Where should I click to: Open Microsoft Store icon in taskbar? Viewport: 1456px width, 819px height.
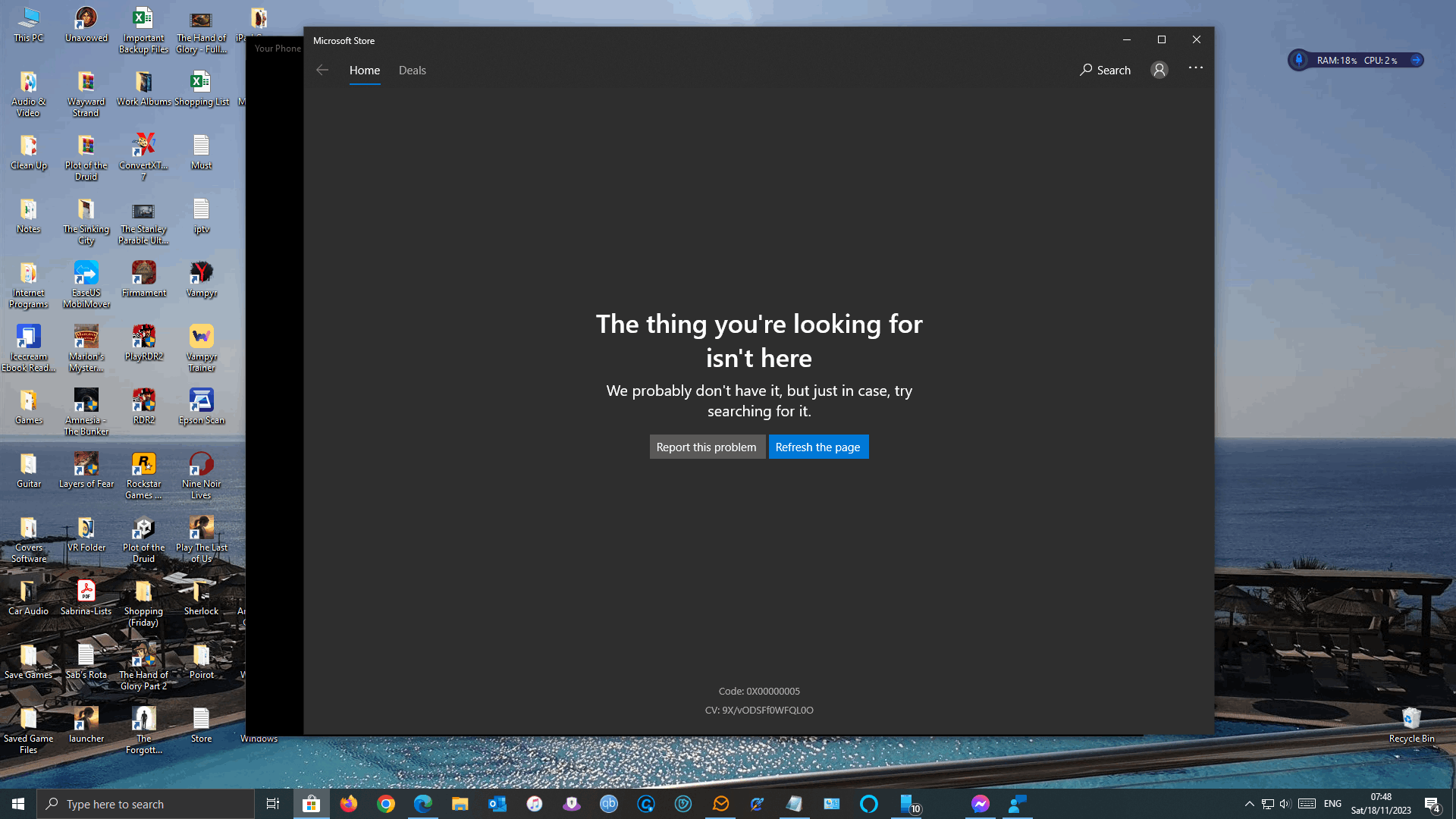[x=311, y=804]
